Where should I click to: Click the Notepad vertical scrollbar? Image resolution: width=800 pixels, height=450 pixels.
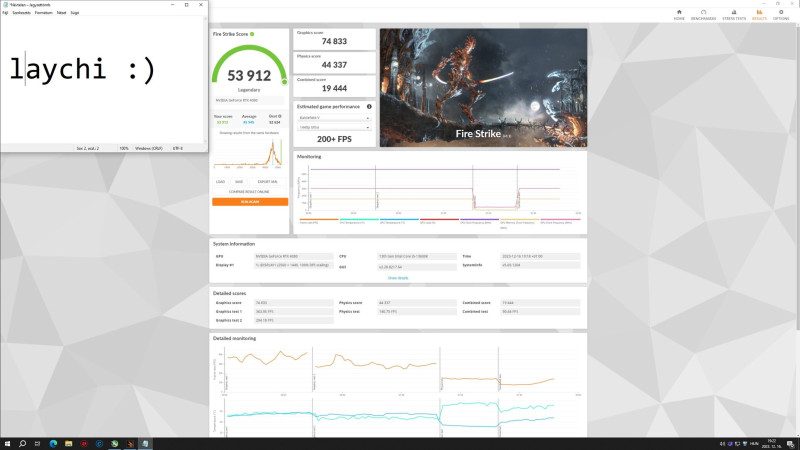206,79
